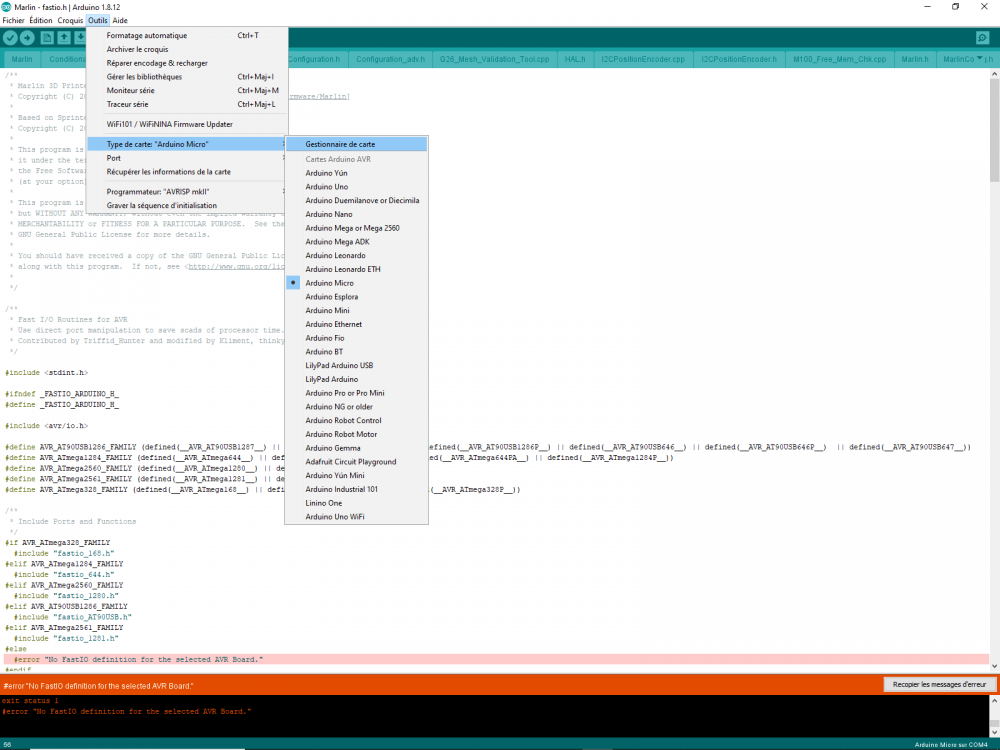This screenshot has width=1000, height=750.
Task: Click the editor vertical scrollbar thumb
Action: (994, 130)
